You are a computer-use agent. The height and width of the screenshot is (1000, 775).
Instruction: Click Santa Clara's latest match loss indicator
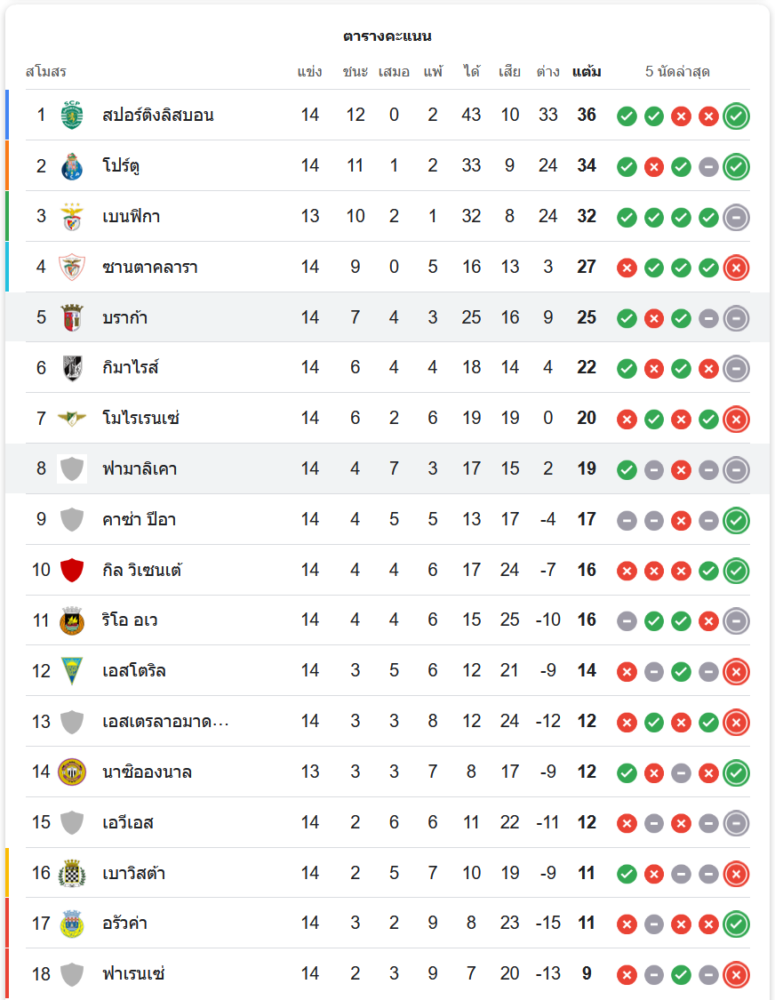pos(736,267)
